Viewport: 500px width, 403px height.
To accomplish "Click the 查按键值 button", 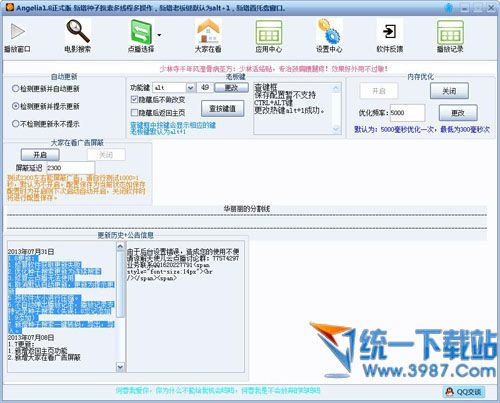I will tap(222, 108).
